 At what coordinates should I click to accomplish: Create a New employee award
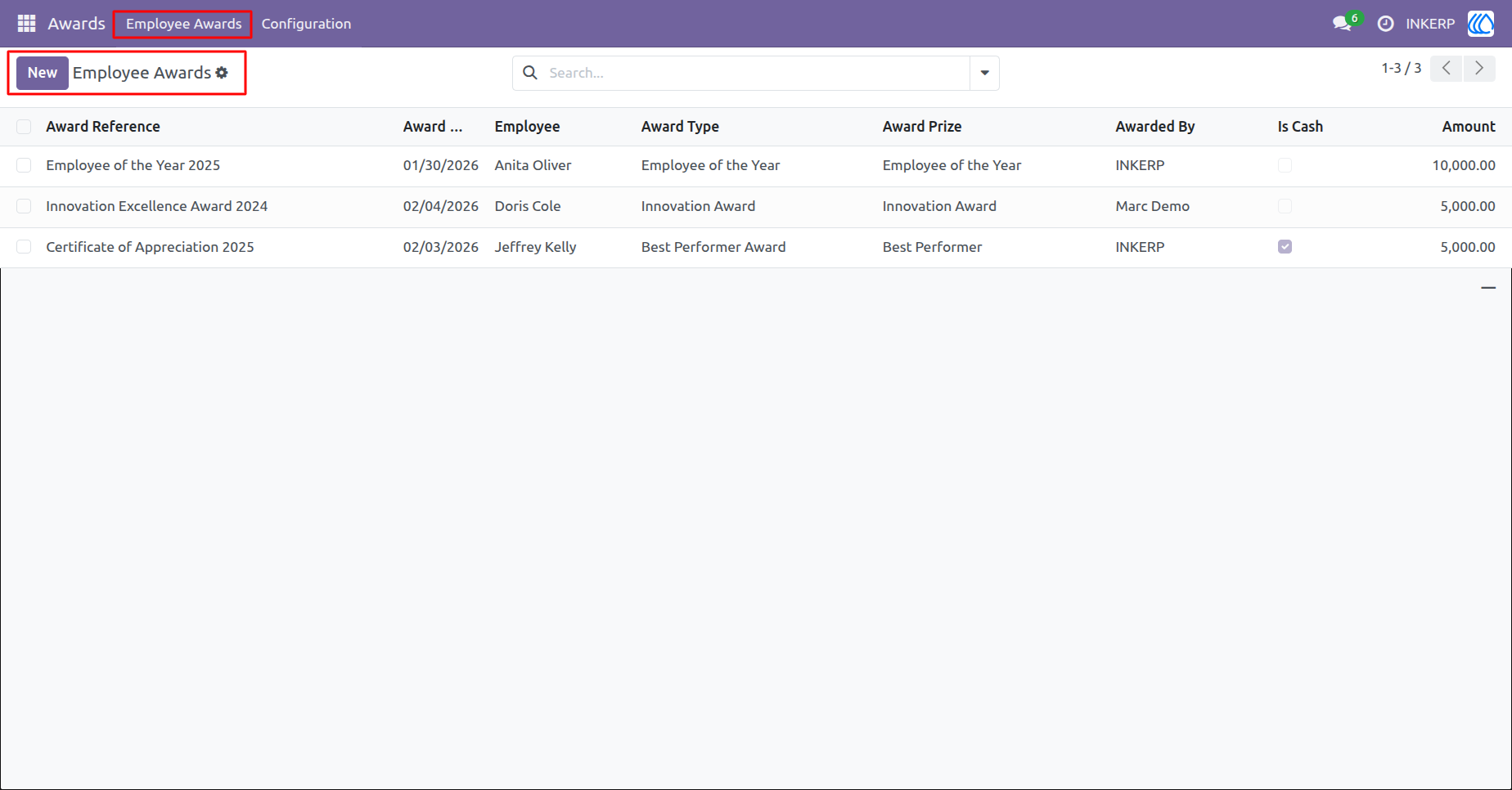click(43, 73)
